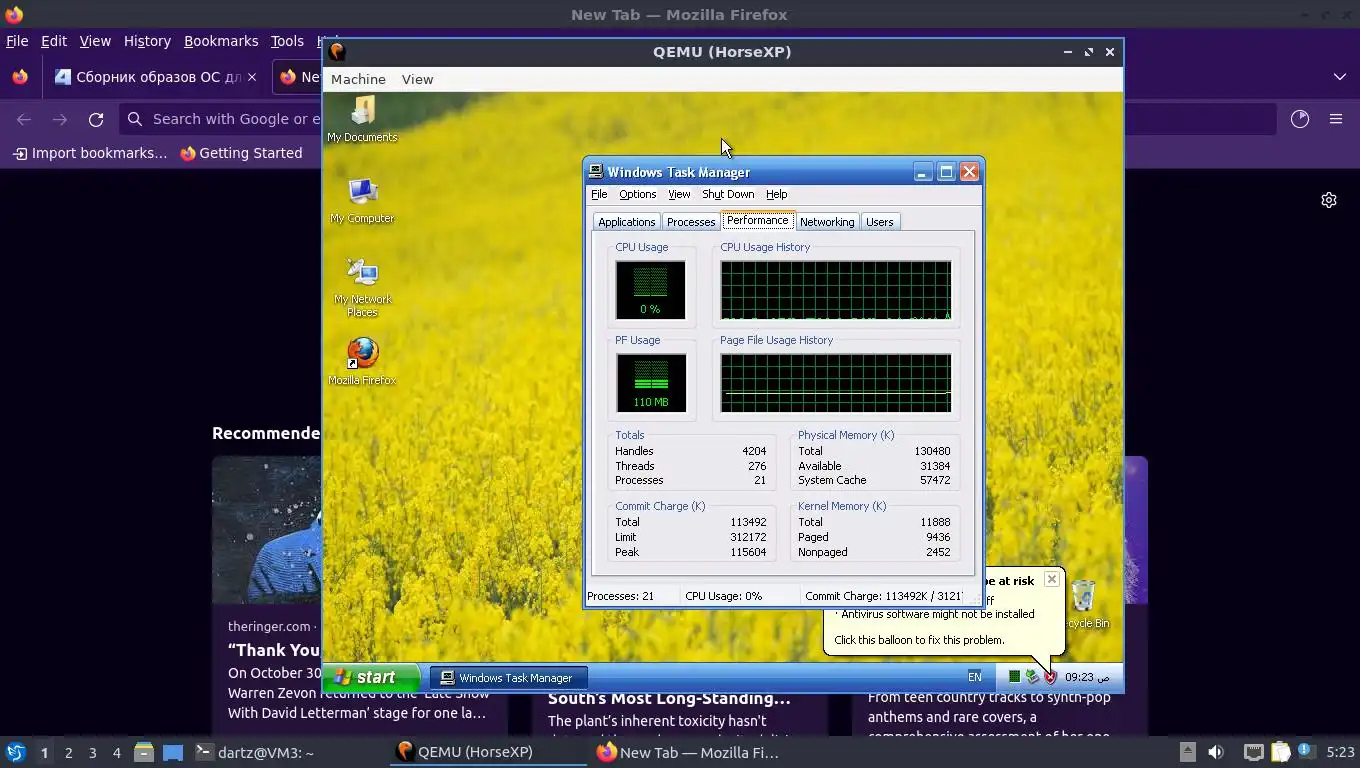
Task: Click the Task Manager title bar icon
Action: (x=595, y=172)
